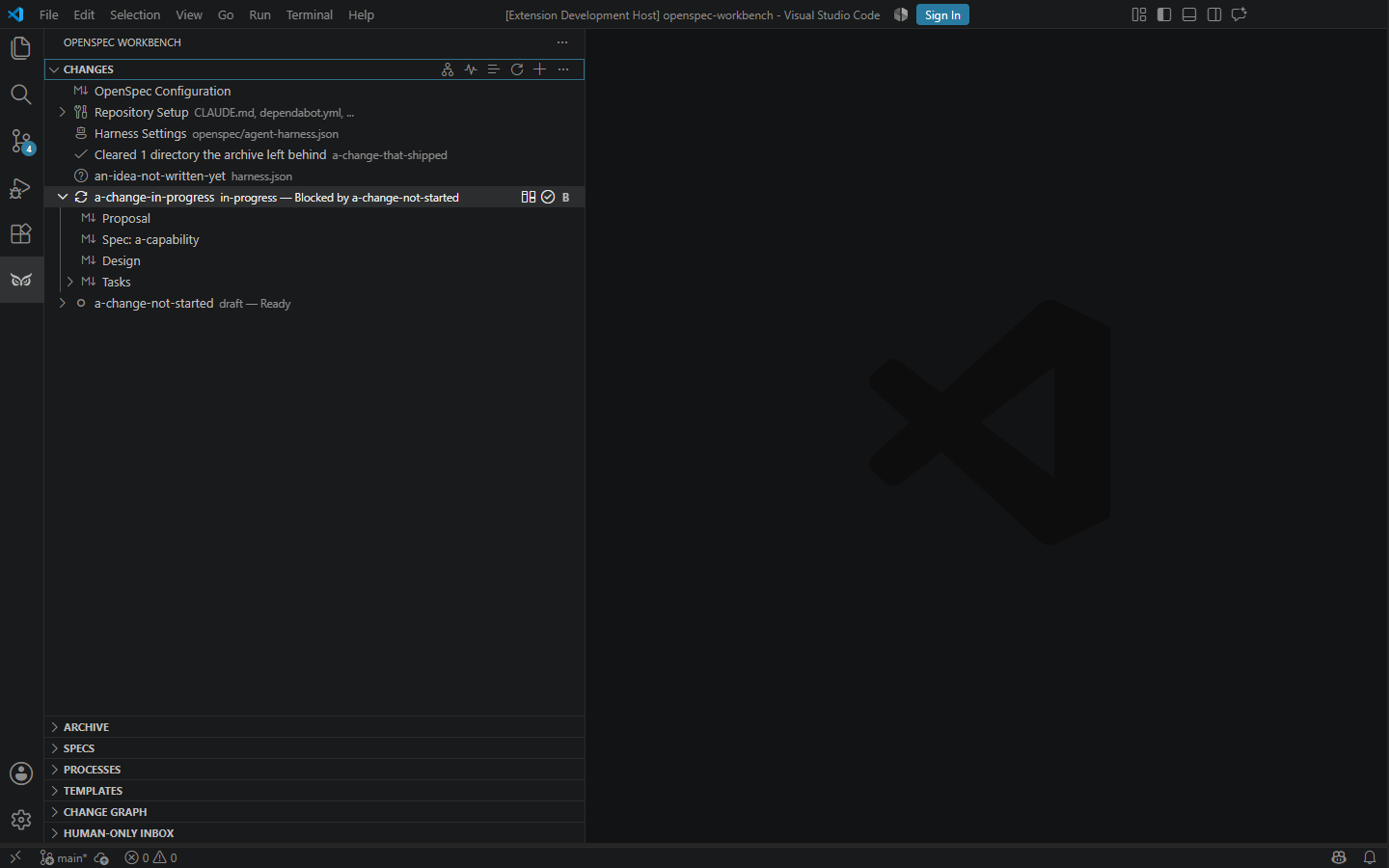Screen dimensions: 1389x868
Task: Open the Explorer view in activity bar
Action: (x=21, y=48)
